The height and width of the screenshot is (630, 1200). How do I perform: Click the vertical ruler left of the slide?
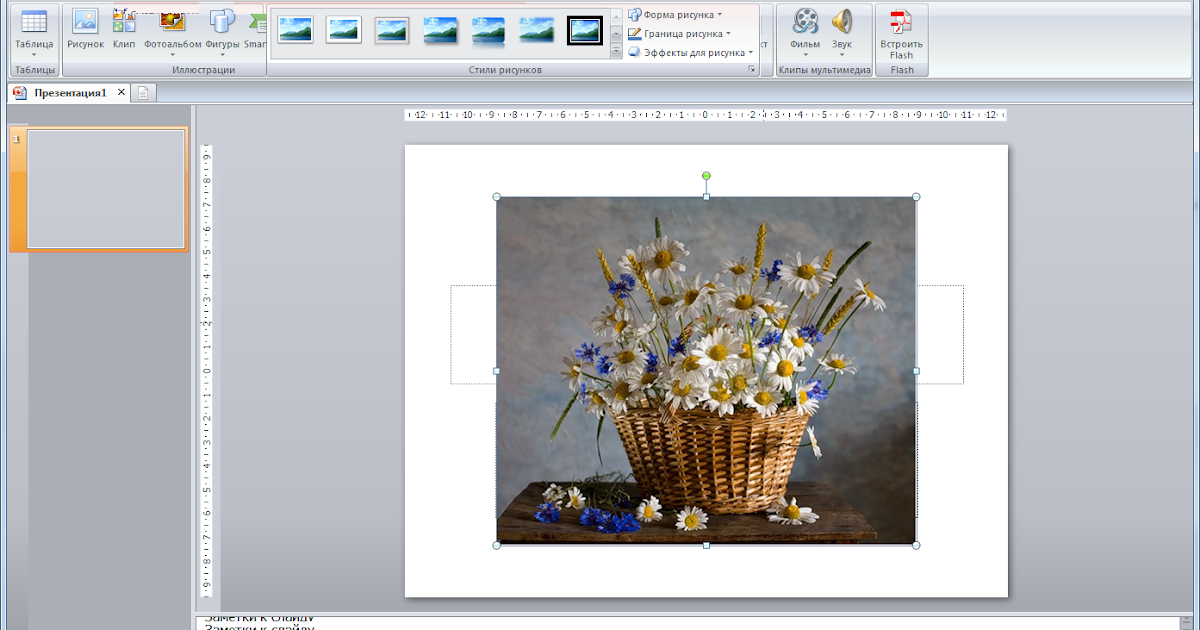207,370
